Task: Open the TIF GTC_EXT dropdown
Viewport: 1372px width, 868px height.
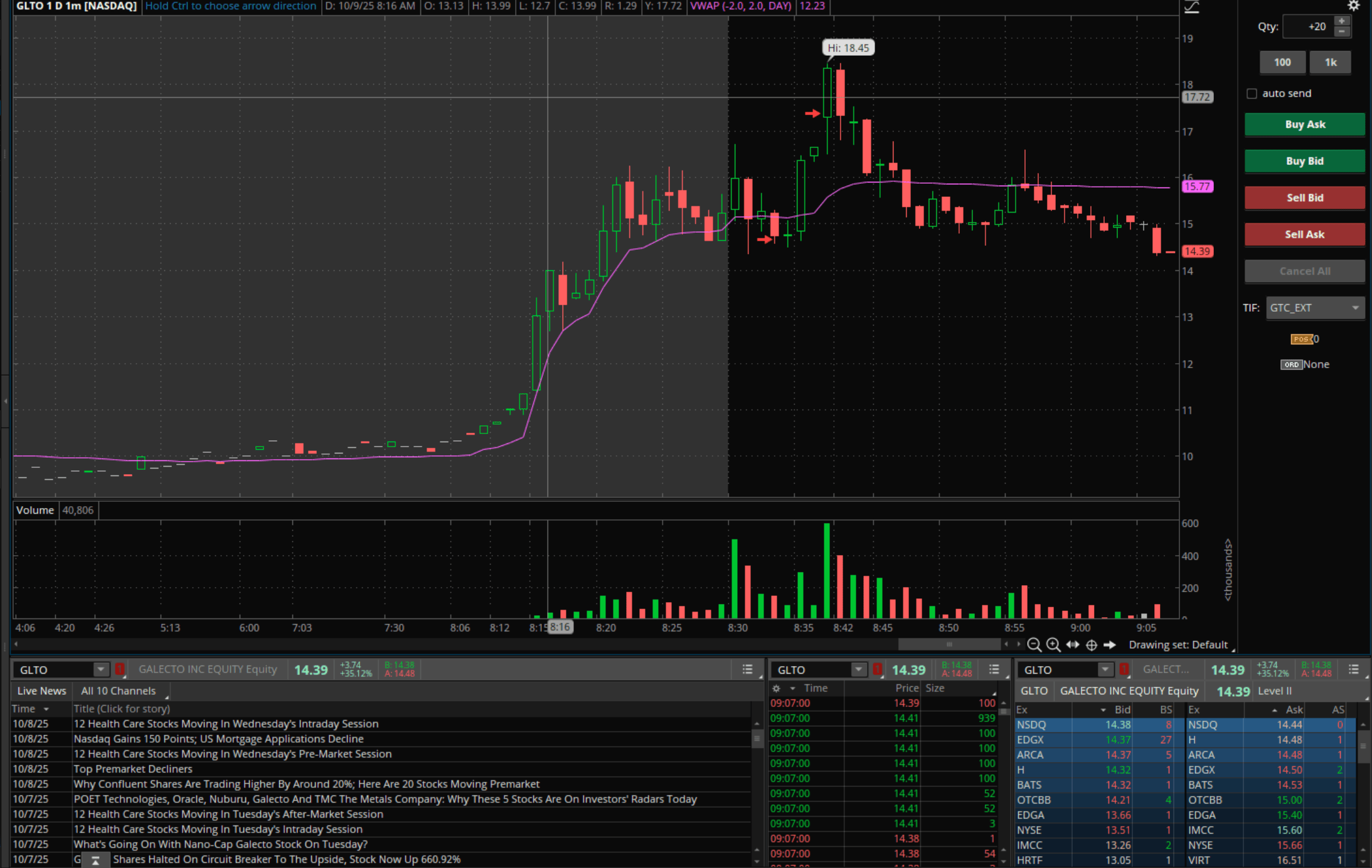Action: point(1315,308)
